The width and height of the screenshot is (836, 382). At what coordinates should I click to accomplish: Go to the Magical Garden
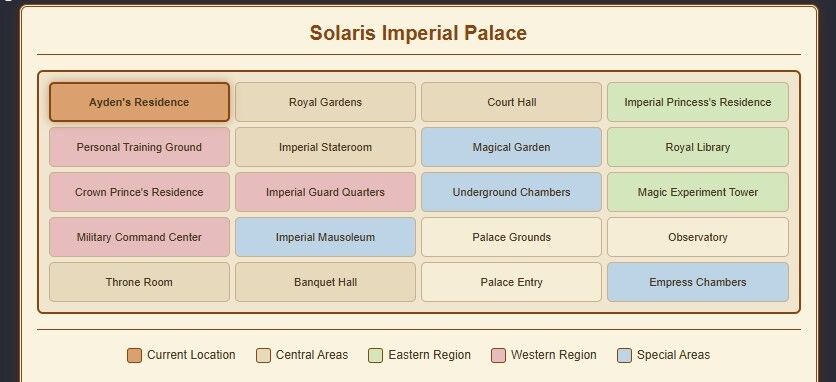[x=511, y=147]
